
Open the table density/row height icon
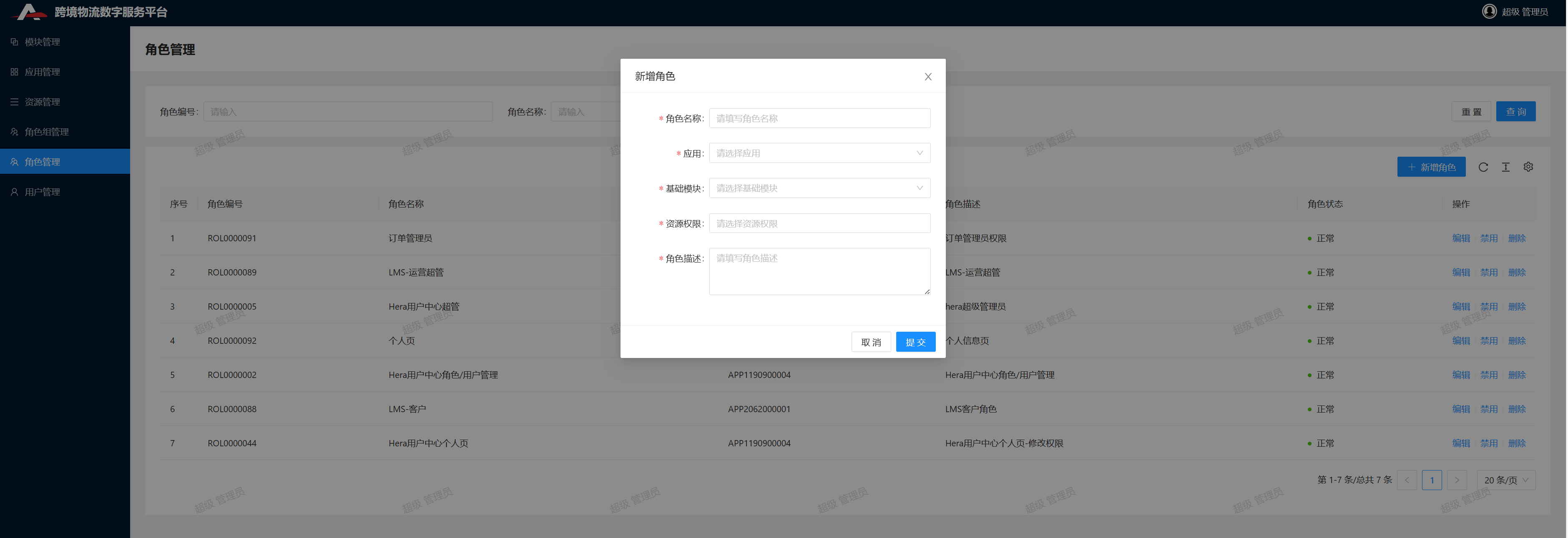(1505, 168)
